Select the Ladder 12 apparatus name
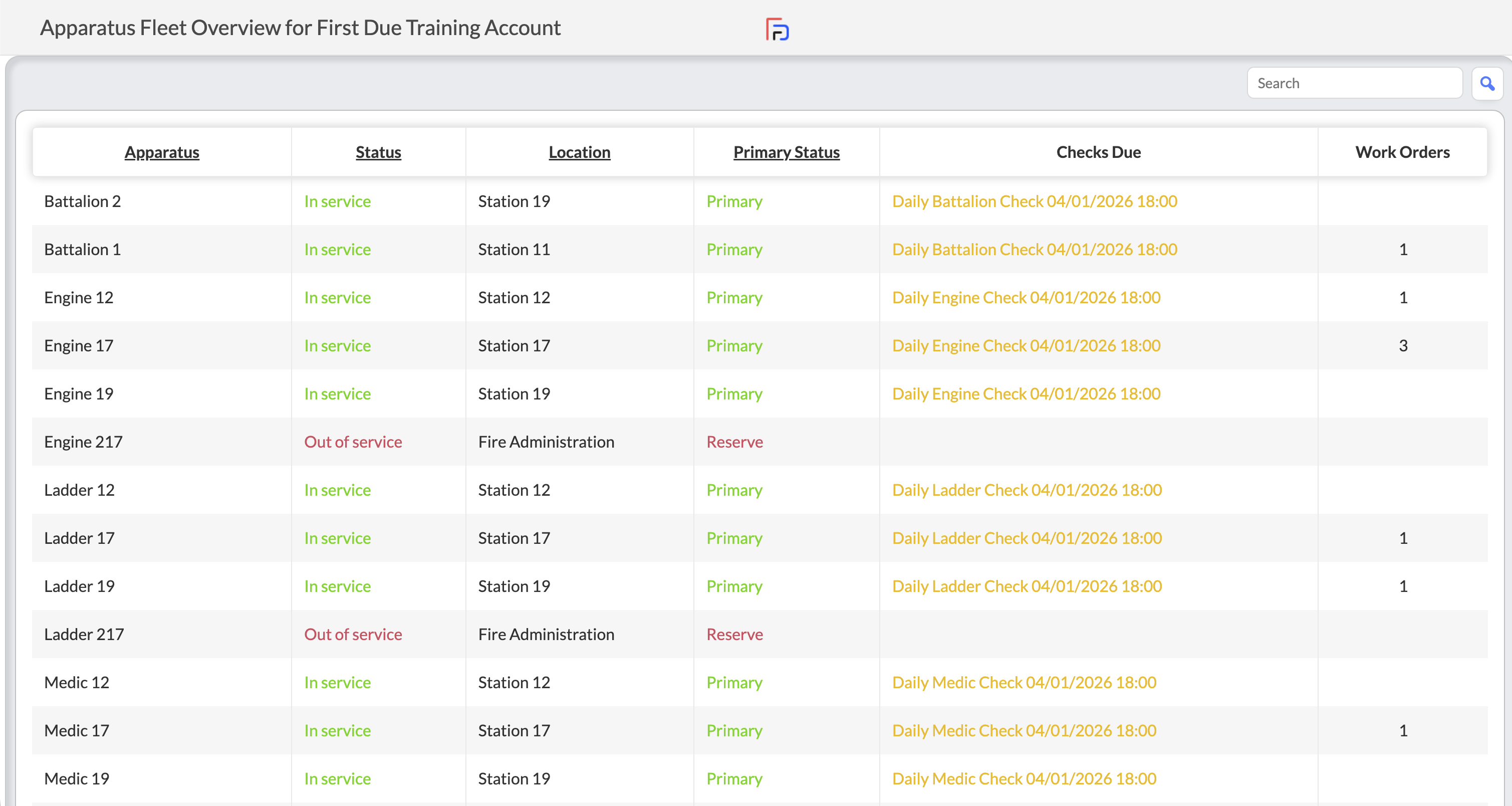Screen dimensions: 1512x806 tap(79, 490)
